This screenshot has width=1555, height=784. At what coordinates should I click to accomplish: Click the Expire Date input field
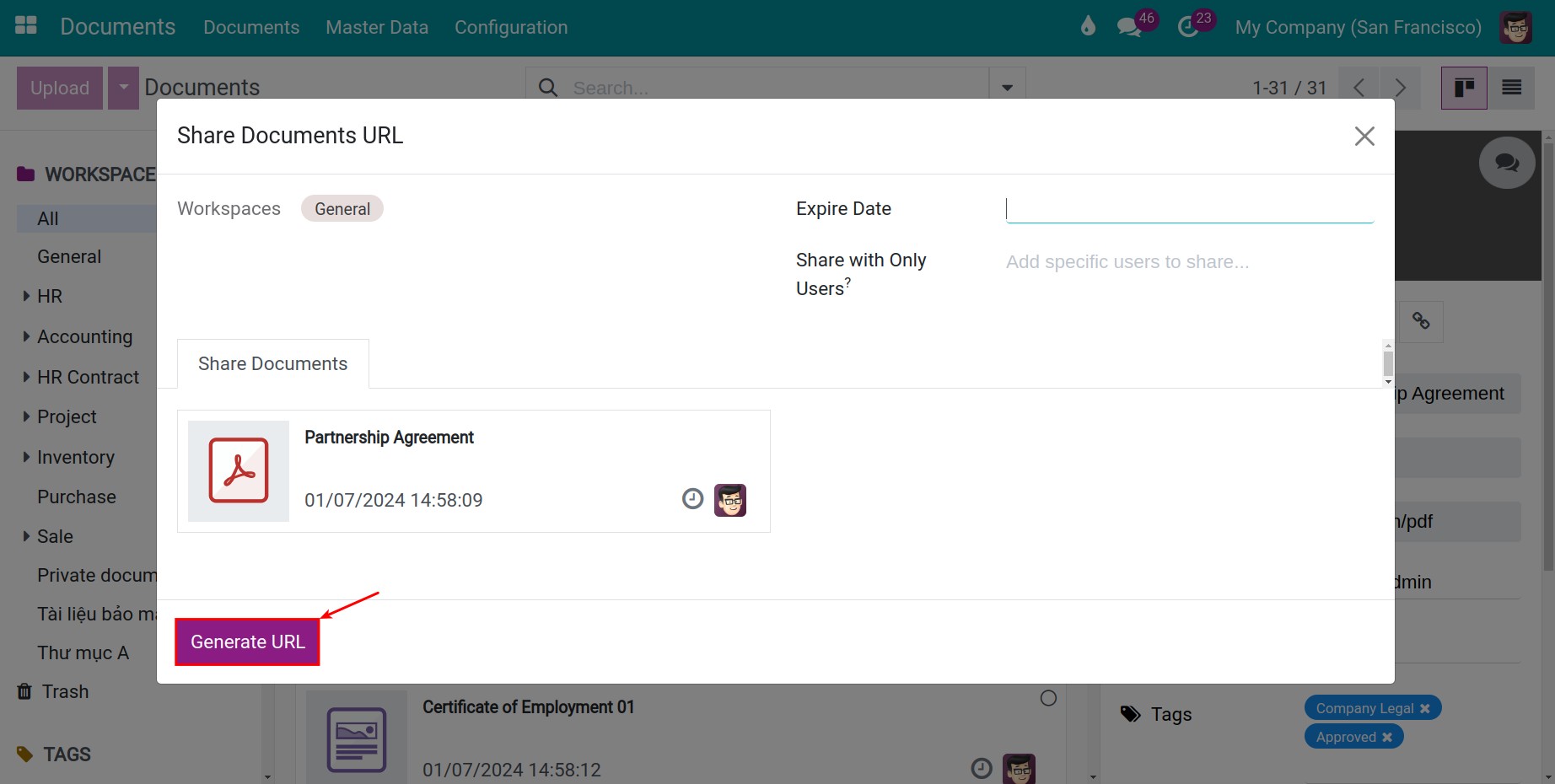pos(1181,208)
